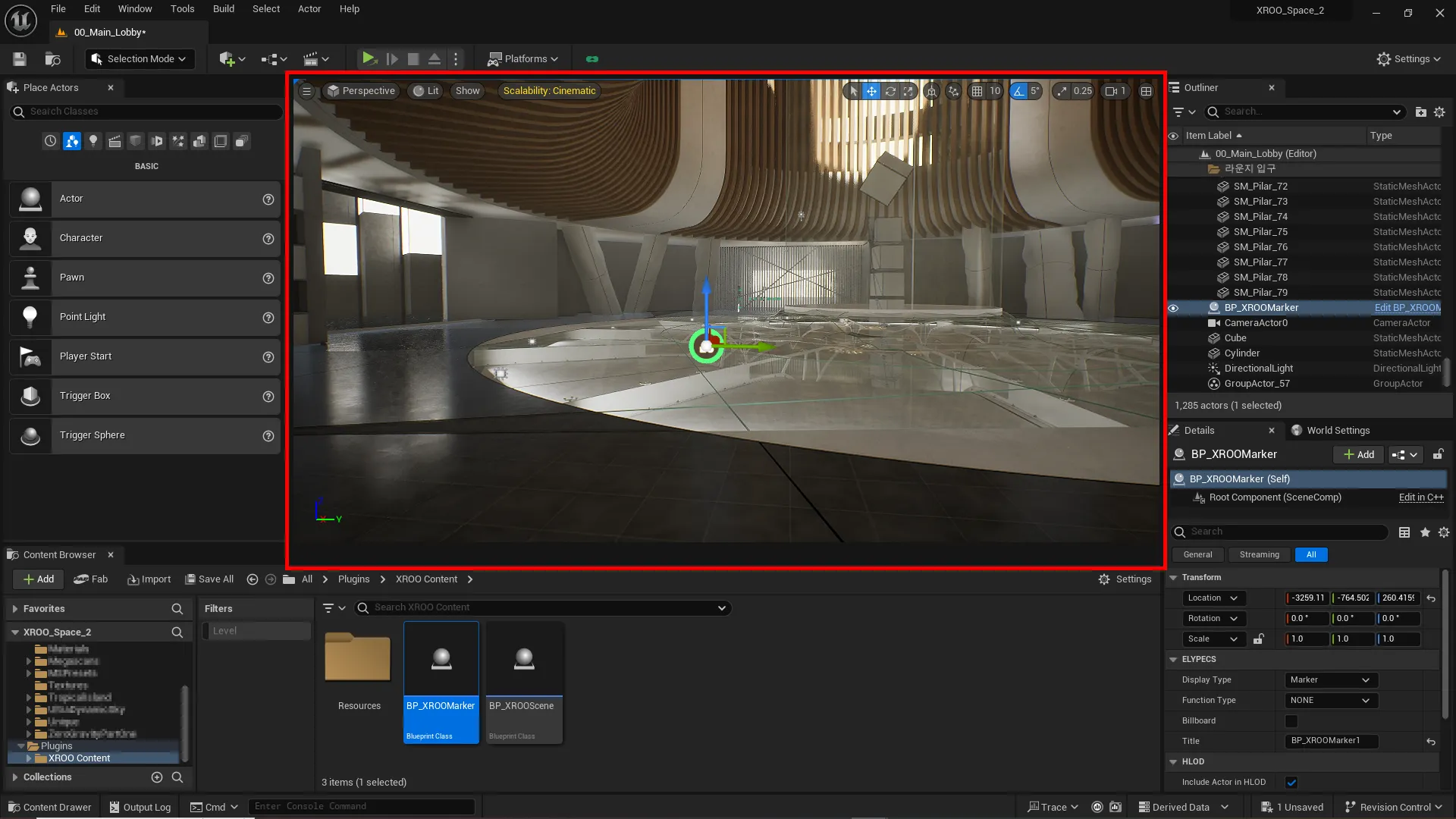Open the Build menu

point(223,9)
